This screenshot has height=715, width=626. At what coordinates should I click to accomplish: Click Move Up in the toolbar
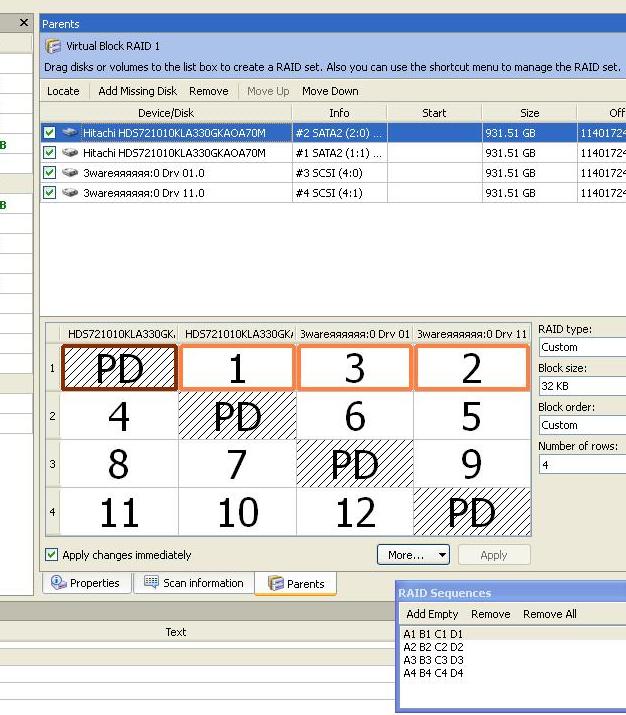268,91
